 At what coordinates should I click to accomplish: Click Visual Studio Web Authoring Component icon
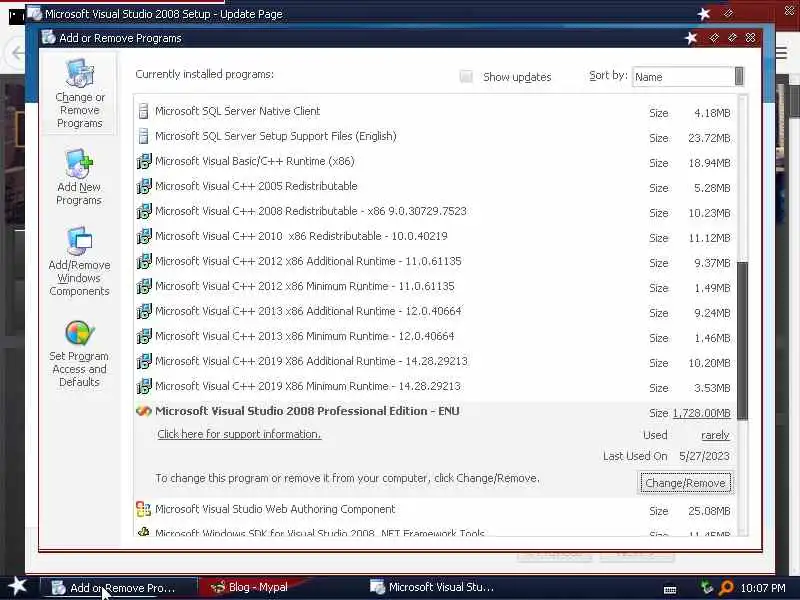tap(143, 509)
